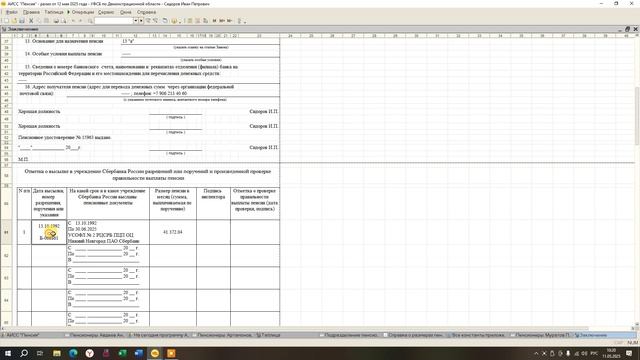Click the round yellow toolbar icon
Image resolution: width=640 pixels, height=360 pixels.
(x=174, y=20)
